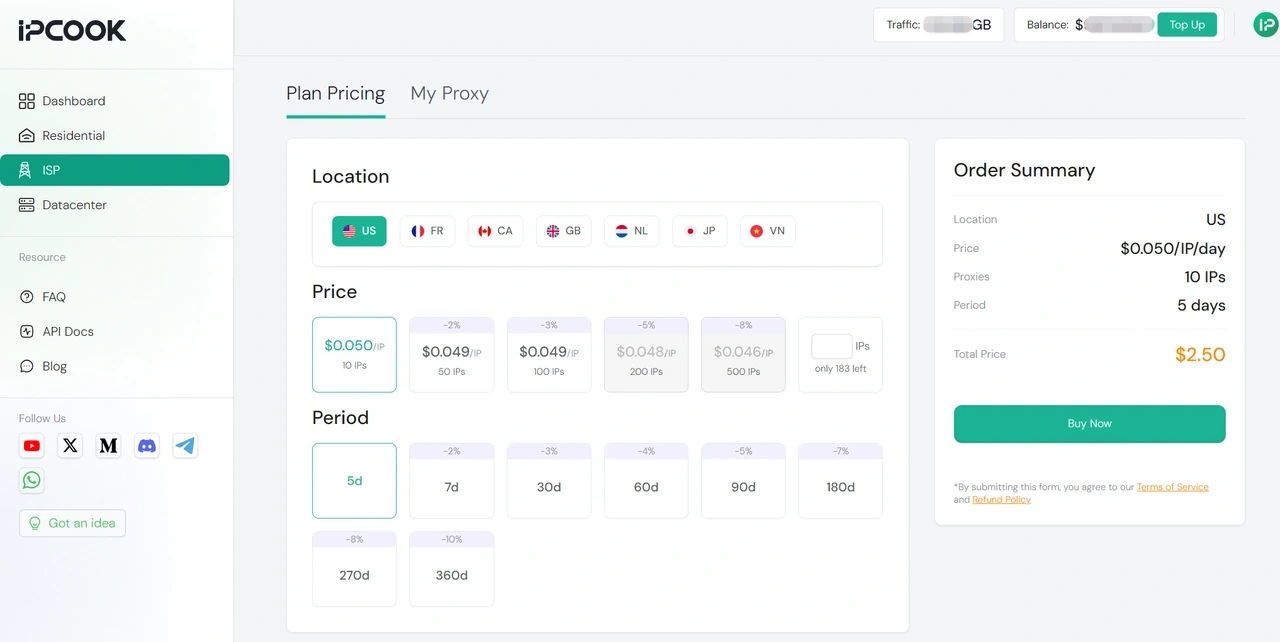Click the Top Up button
The width and height of the screenshot is (1280, 642).
(x=1187, y=24)
